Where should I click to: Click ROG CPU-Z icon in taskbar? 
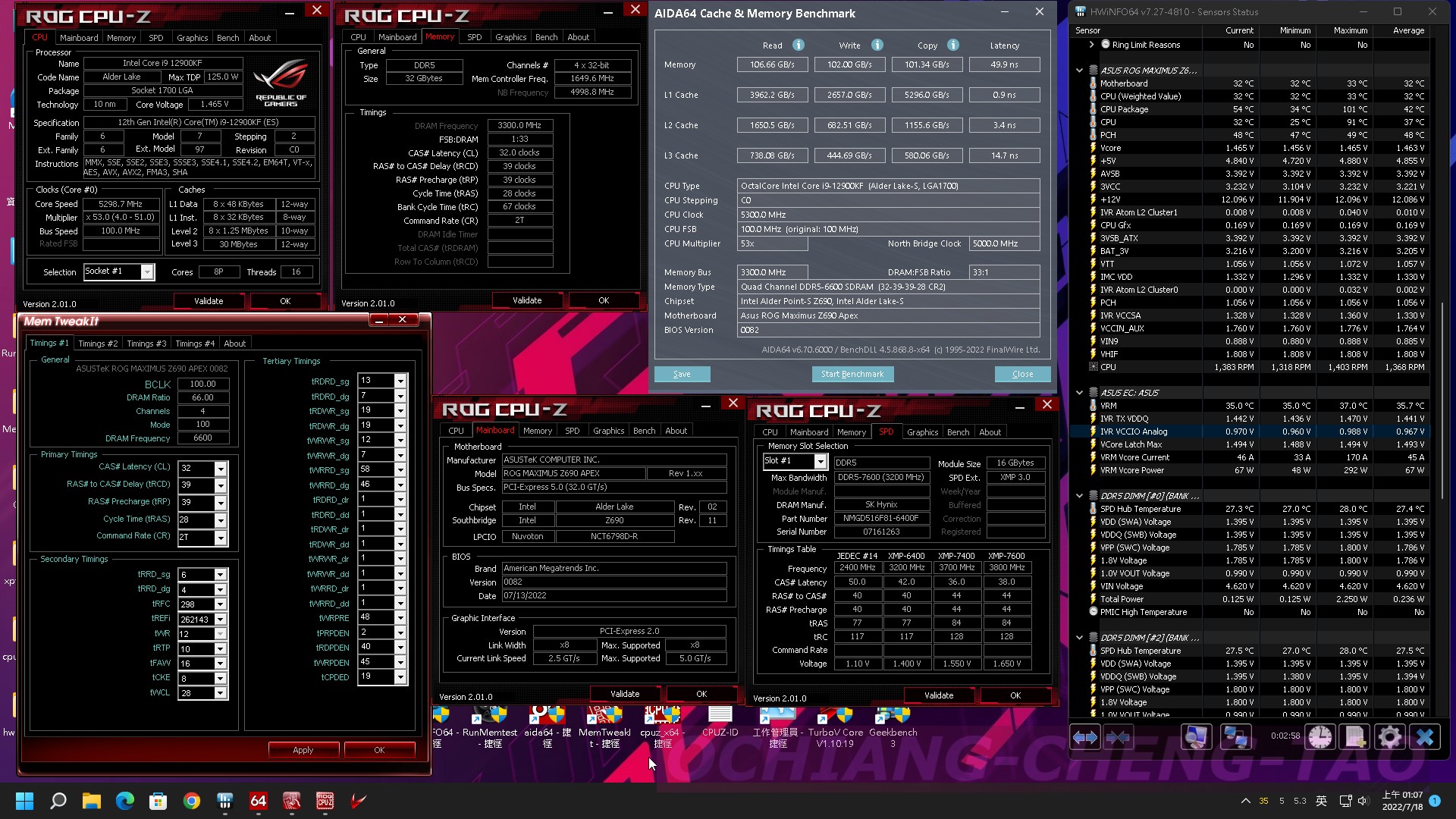click(325, 801)
